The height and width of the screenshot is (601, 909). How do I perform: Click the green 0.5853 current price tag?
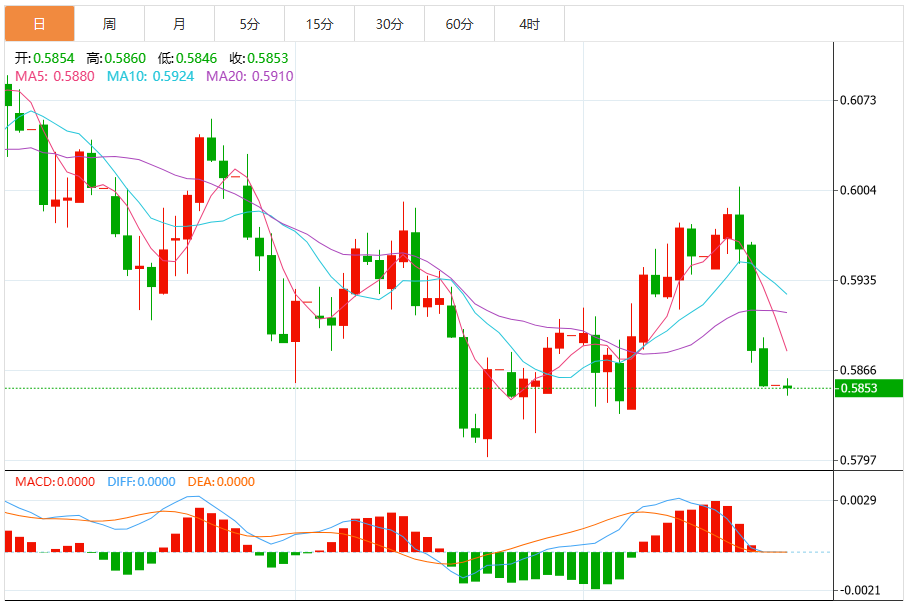(868, 388)
